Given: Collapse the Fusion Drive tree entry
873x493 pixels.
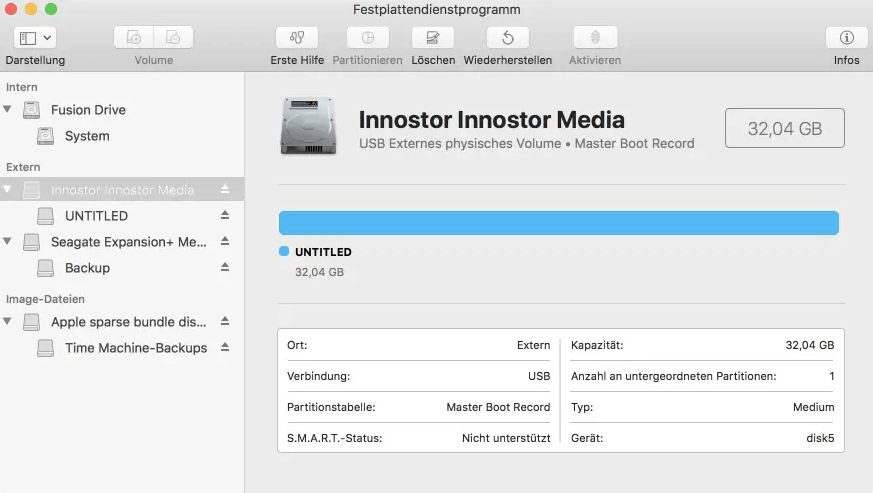Looking at the screenshot, I should click(7, 109).
